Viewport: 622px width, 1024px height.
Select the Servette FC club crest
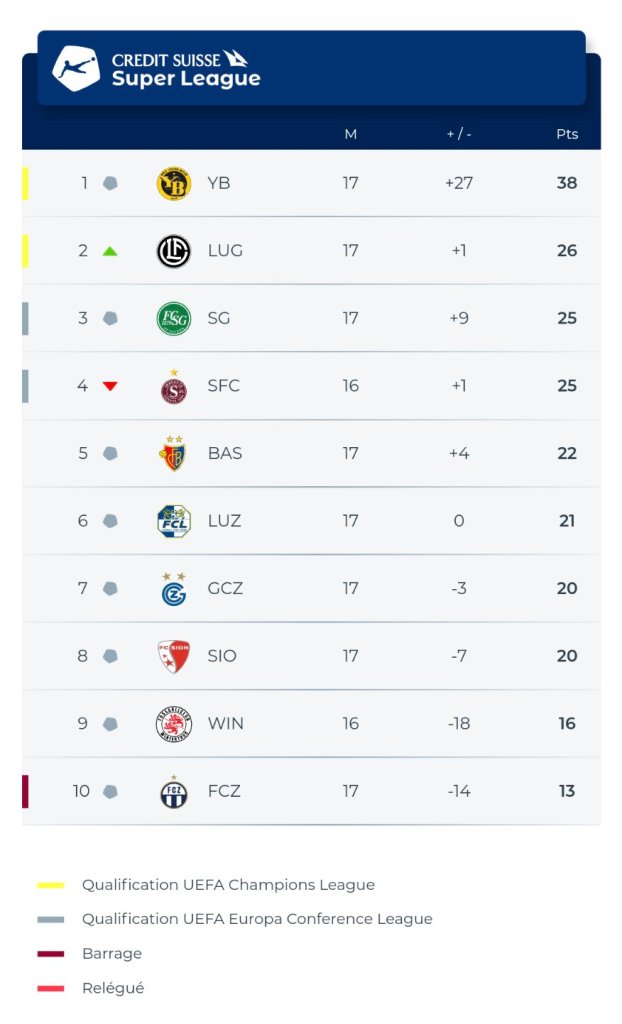tap(174, 386)
